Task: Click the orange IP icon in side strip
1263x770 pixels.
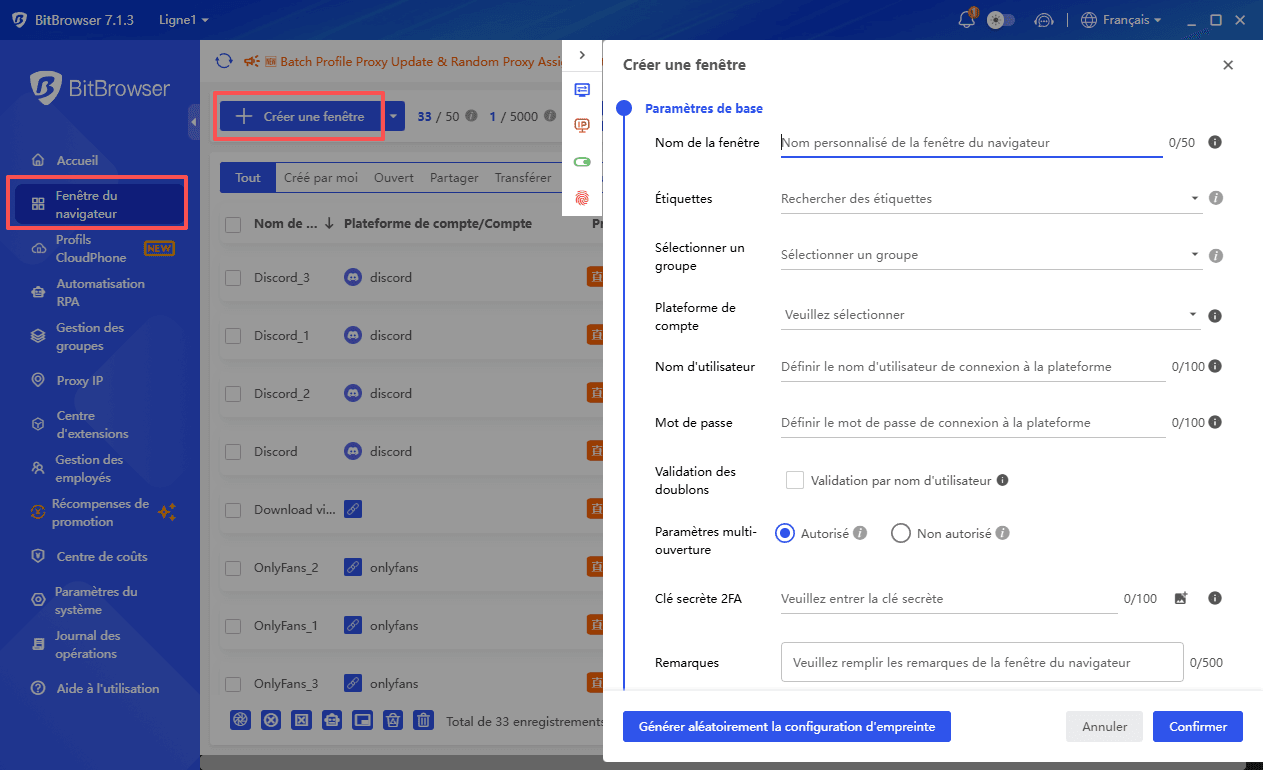Action: pyautogui.click(x=582, y=125)
